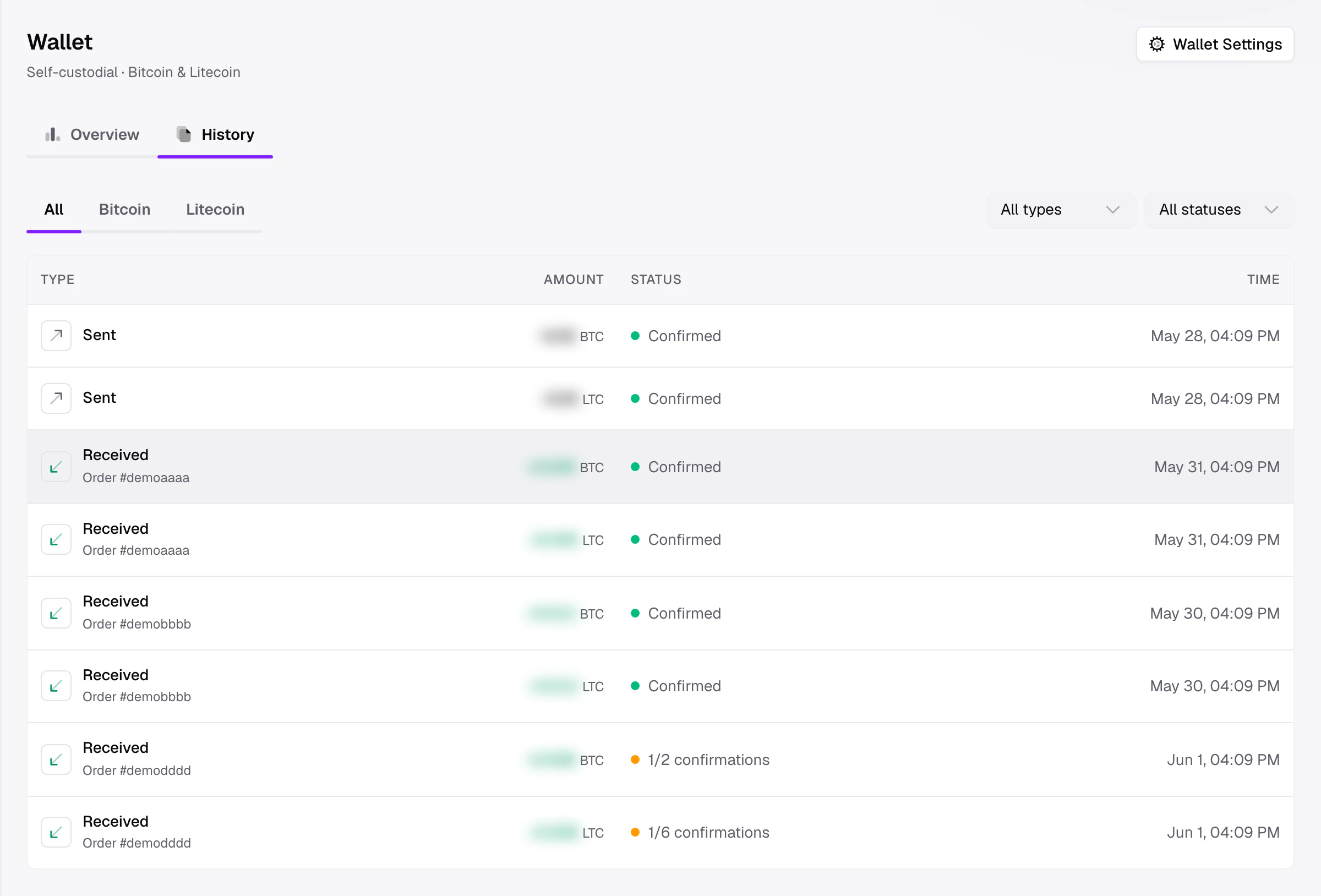Click Received icon for BTC order #demobbbb
The image size is (1321, 896).
[56, 614]
